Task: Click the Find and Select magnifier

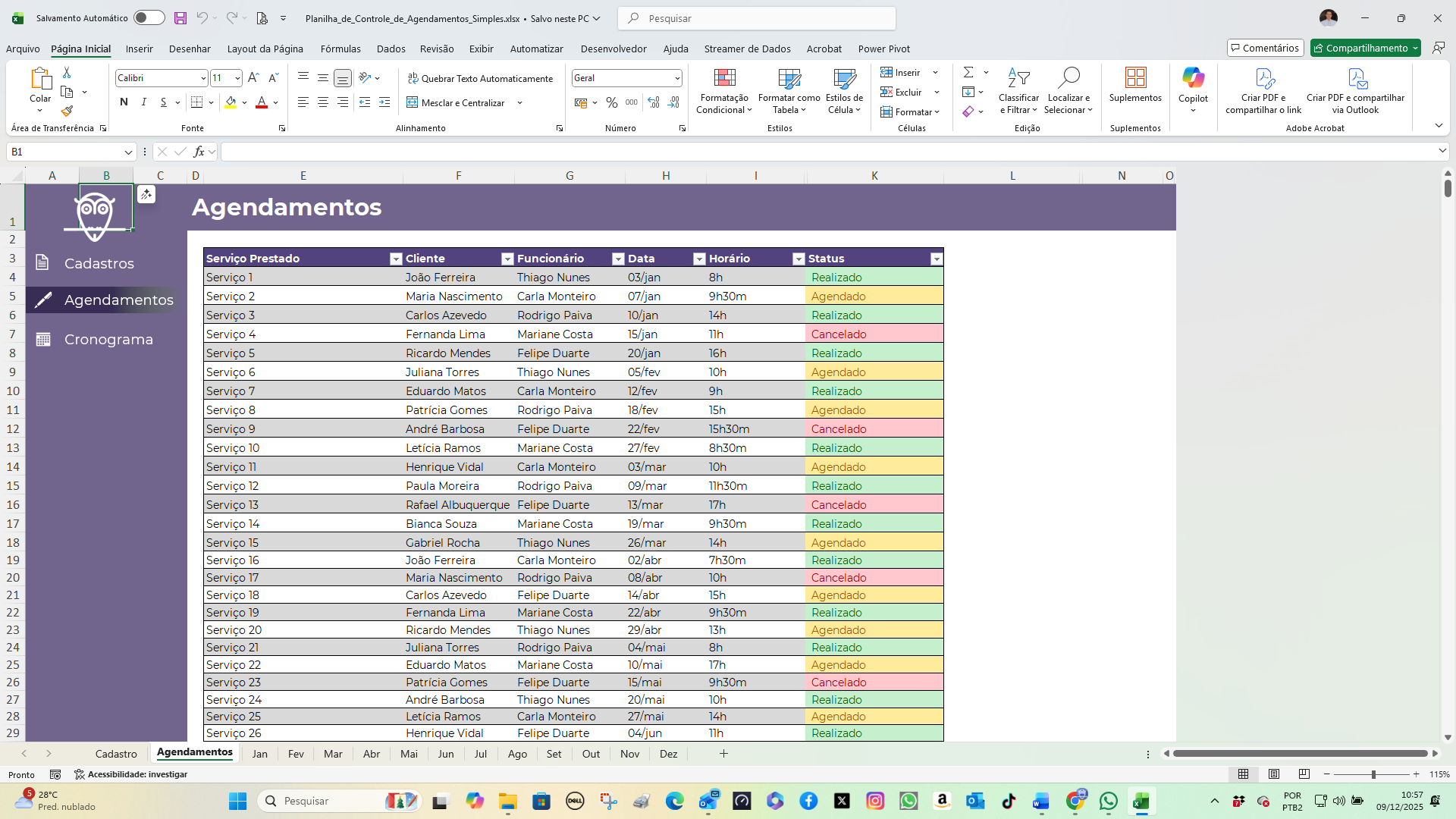Action: tap(1068, 78)
